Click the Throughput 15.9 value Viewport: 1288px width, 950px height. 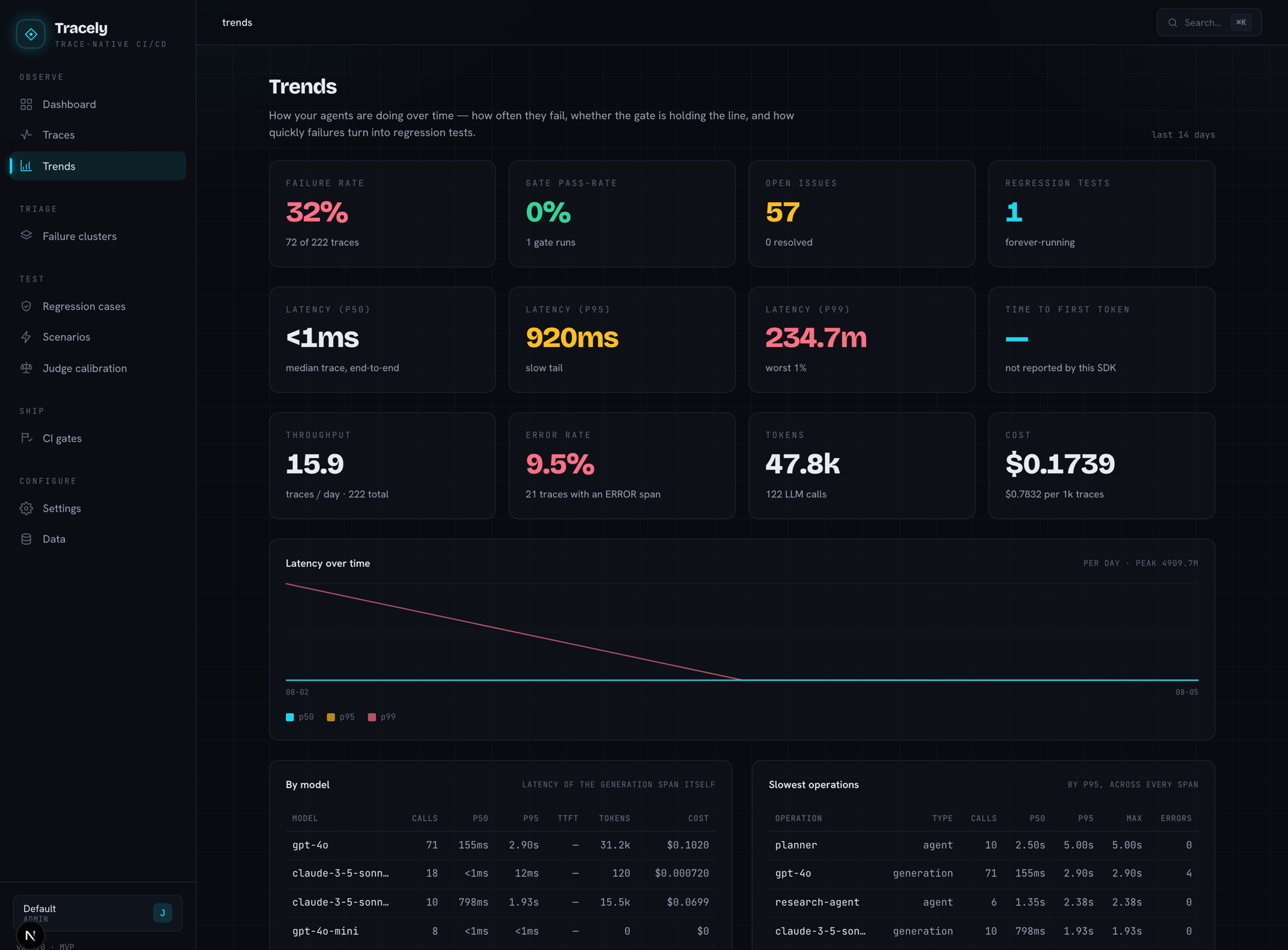(315, 464)
